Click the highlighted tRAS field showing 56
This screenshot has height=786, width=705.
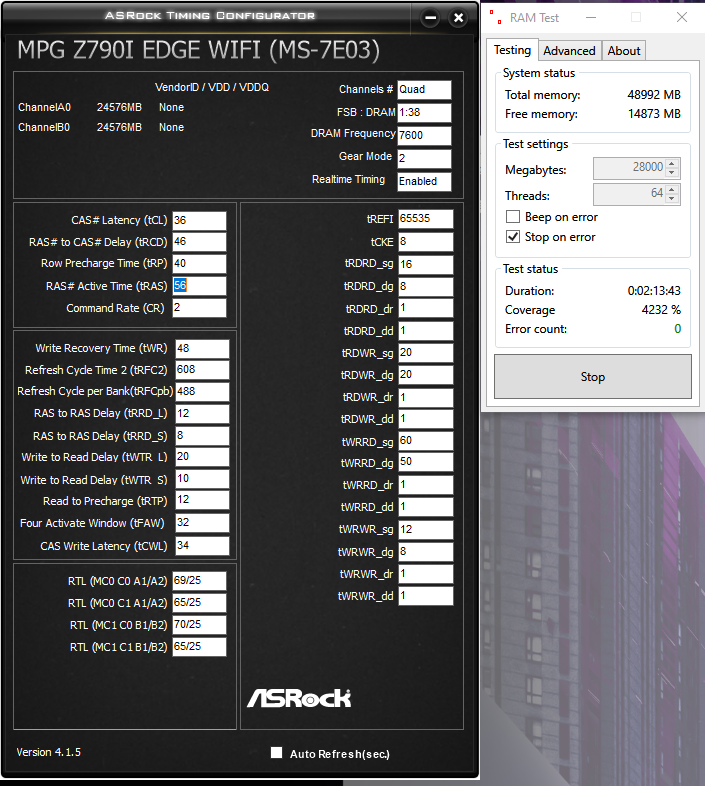(x=199, y=286)
